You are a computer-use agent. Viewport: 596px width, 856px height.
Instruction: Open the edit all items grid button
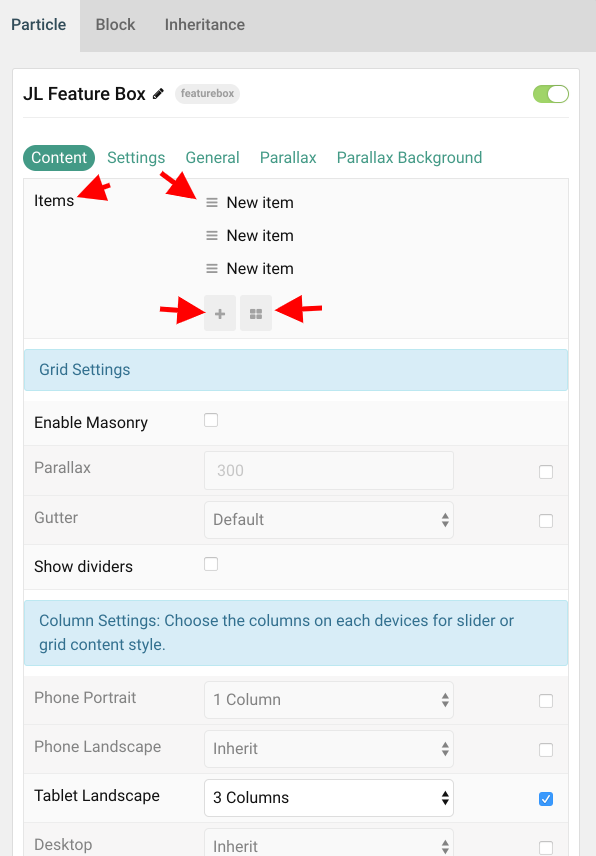pos(256,313)
